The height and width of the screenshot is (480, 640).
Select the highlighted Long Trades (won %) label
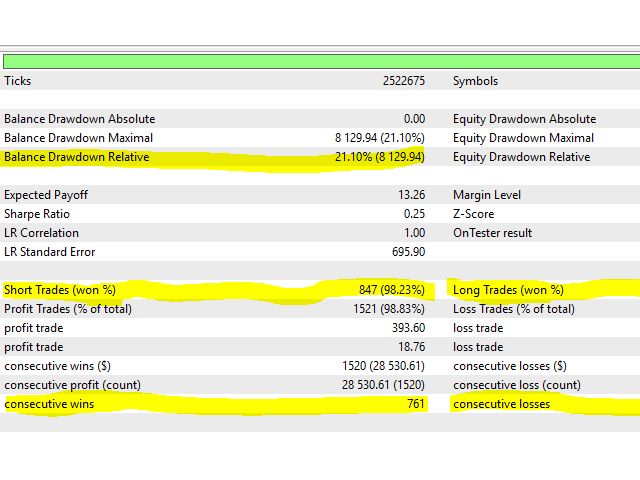508,290
